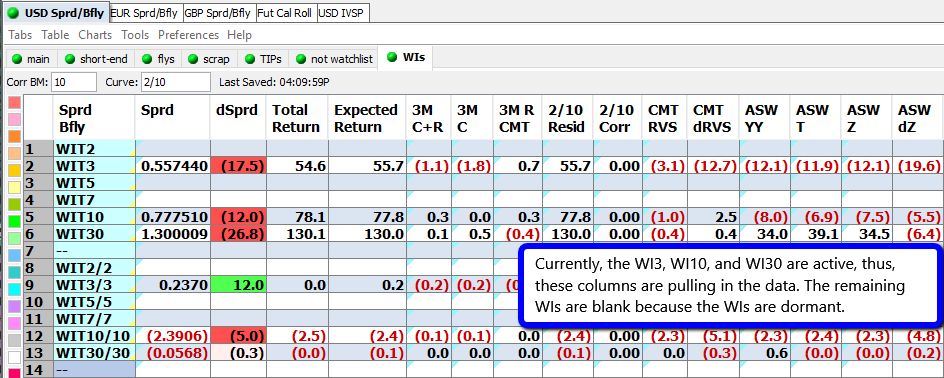Image resolution: width=944 pixels, height=378 pixels.
Task: Click the 1.300009 Sprd cell
Action: (173, 234)
